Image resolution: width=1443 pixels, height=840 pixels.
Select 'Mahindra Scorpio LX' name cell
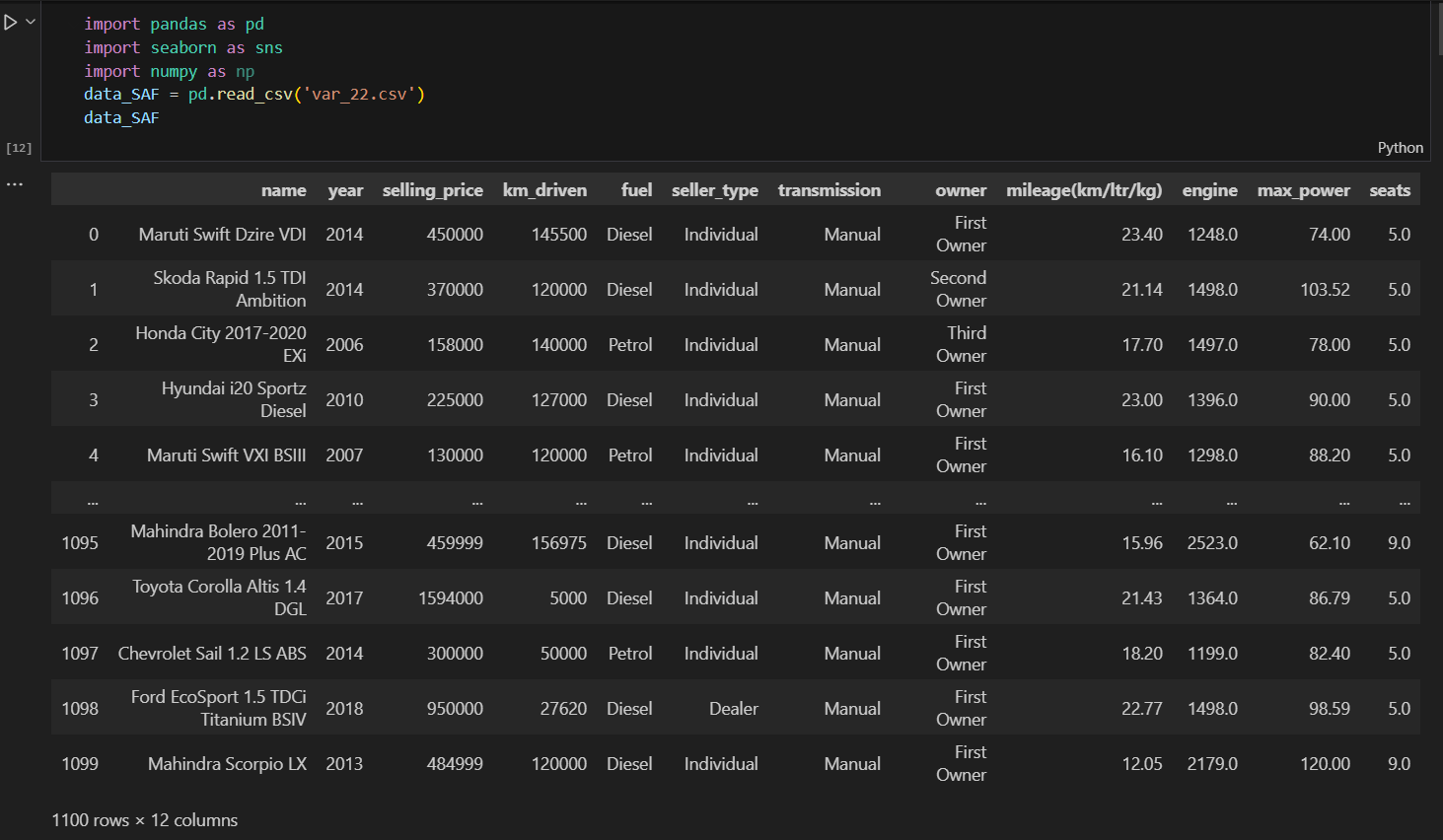227,764
